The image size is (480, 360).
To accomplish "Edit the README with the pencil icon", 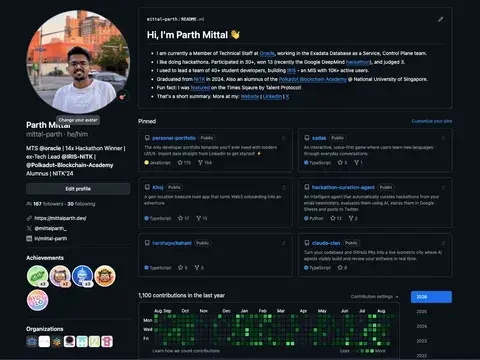I will click(x=440, y=19).
